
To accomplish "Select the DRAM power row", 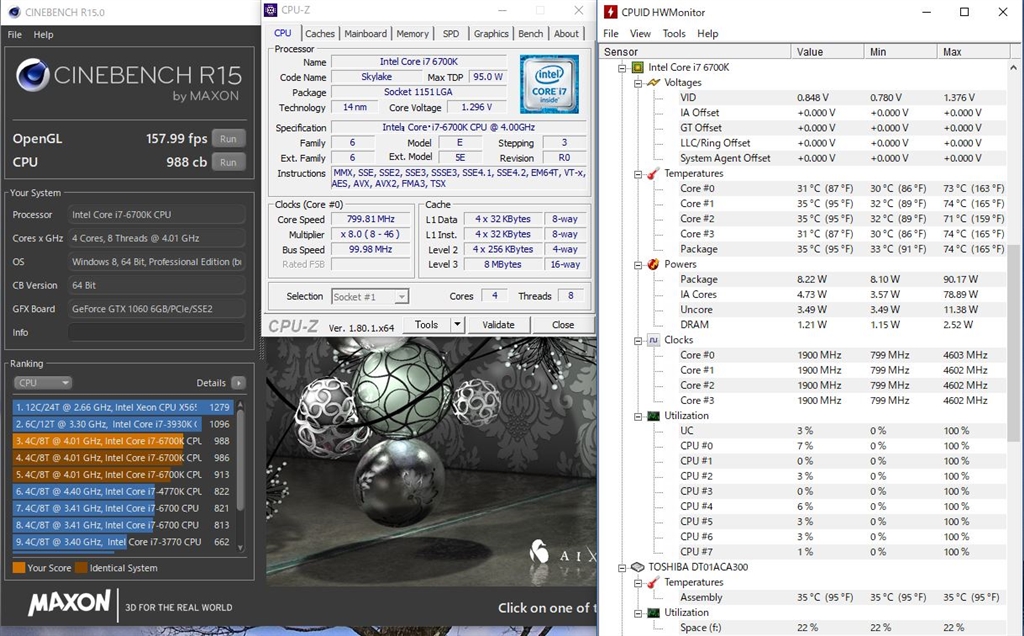I will point(842,325).
